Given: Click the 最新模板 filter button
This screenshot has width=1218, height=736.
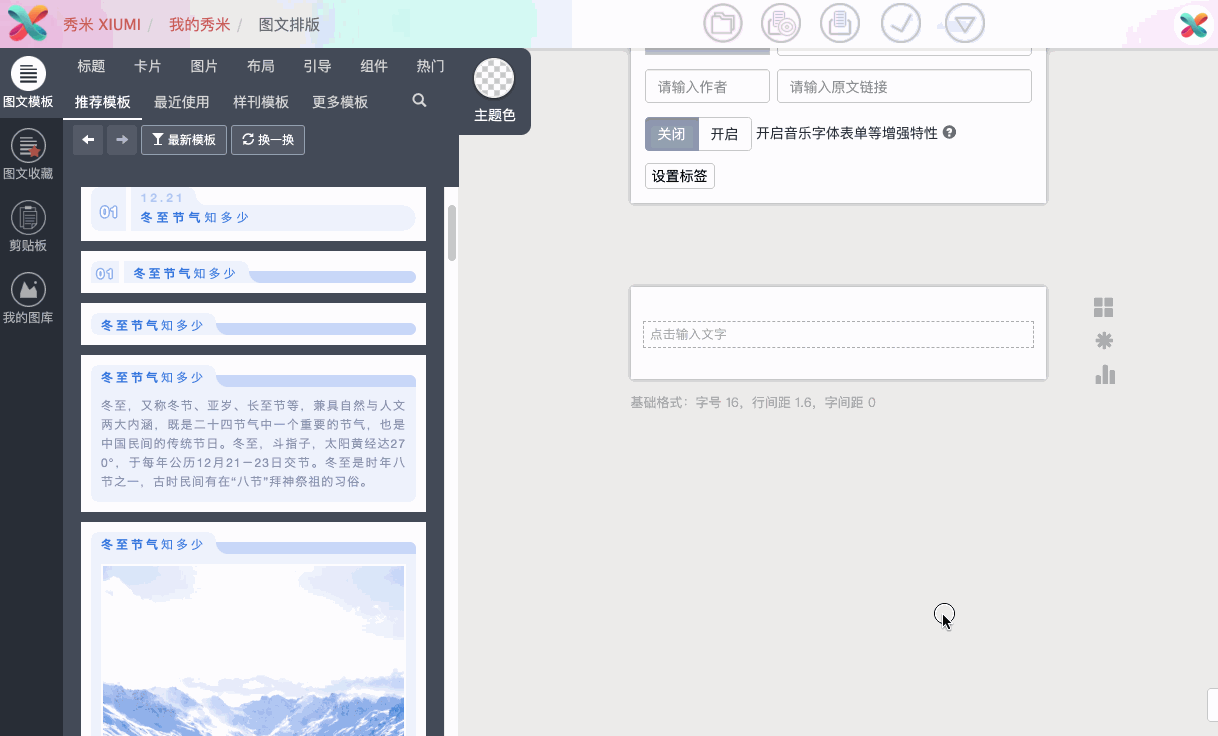Looking at the screenshot, I should [x=184, y=140].
